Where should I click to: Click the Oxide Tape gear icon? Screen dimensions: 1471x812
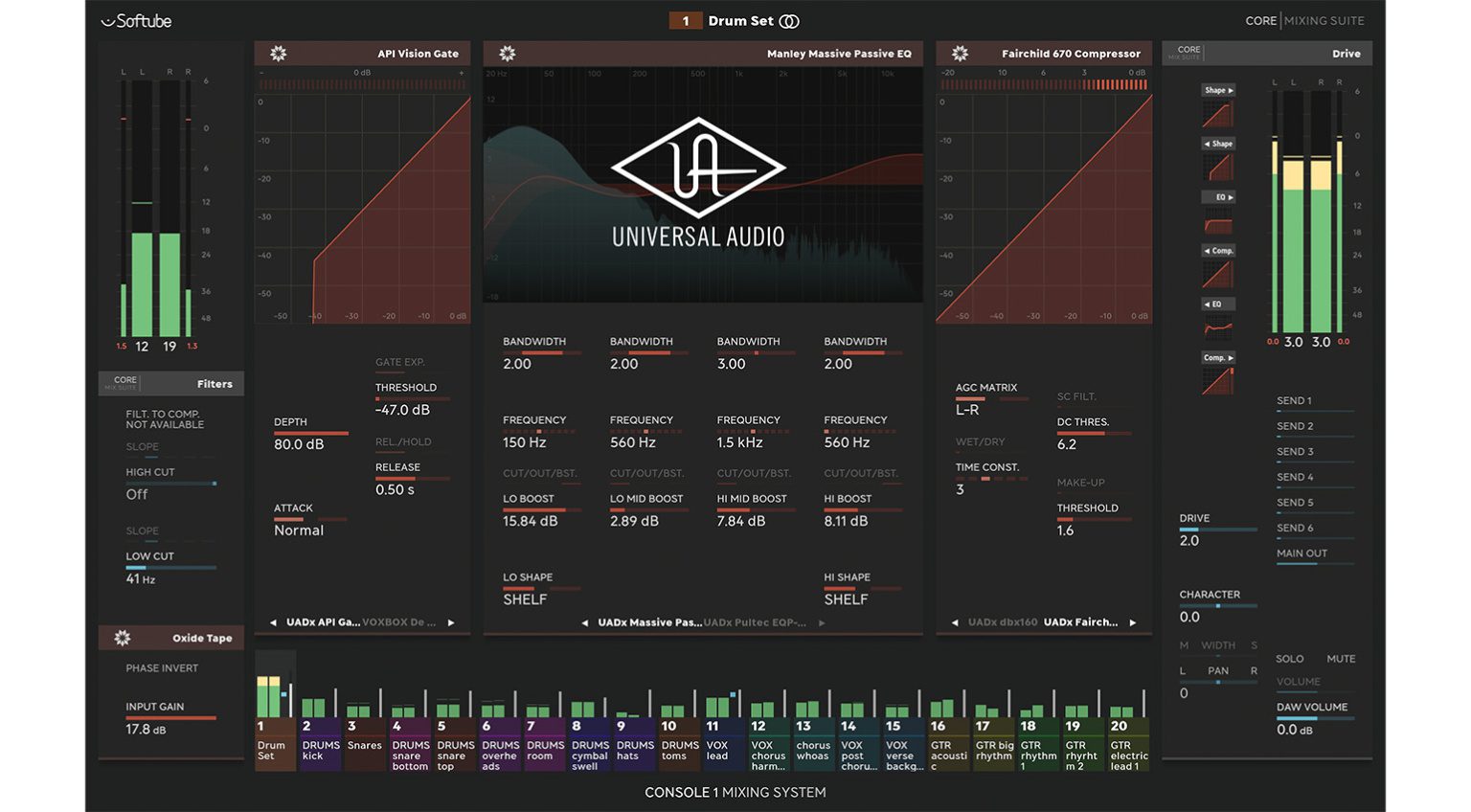(x=122, y=637)
